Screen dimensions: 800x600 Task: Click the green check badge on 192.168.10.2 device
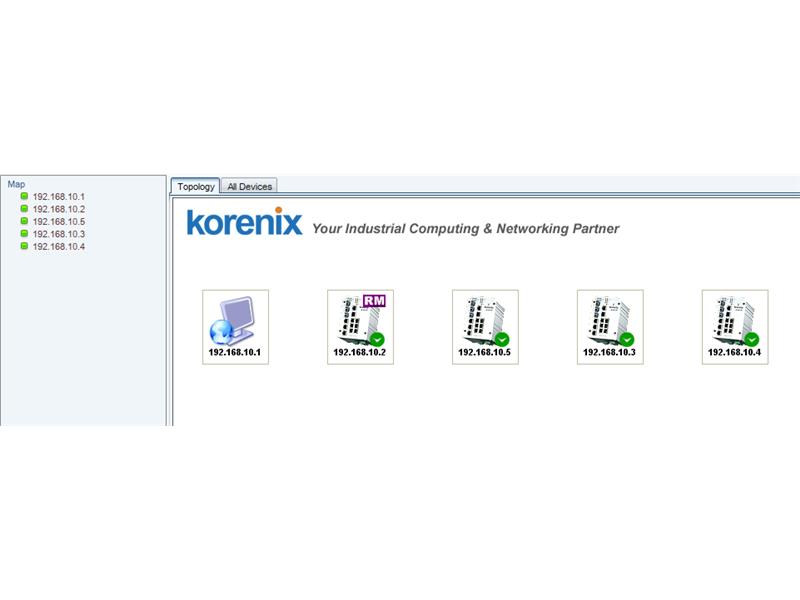tap(377, 339)
